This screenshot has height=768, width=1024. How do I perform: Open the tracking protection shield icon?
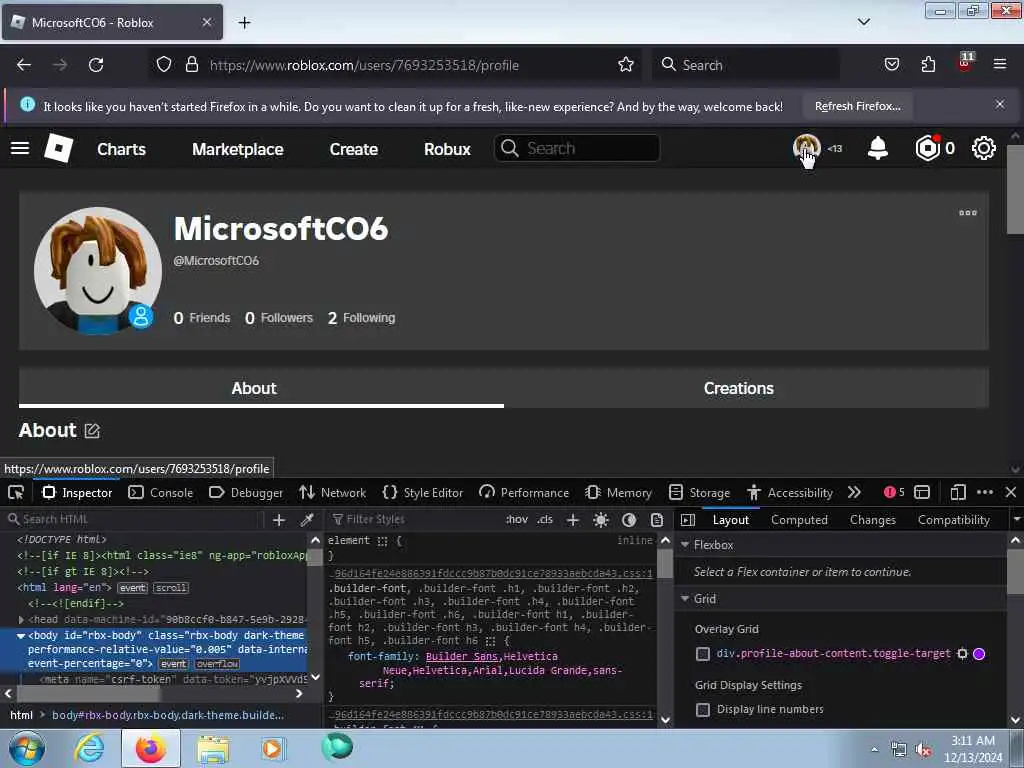(x=164, y=65)
